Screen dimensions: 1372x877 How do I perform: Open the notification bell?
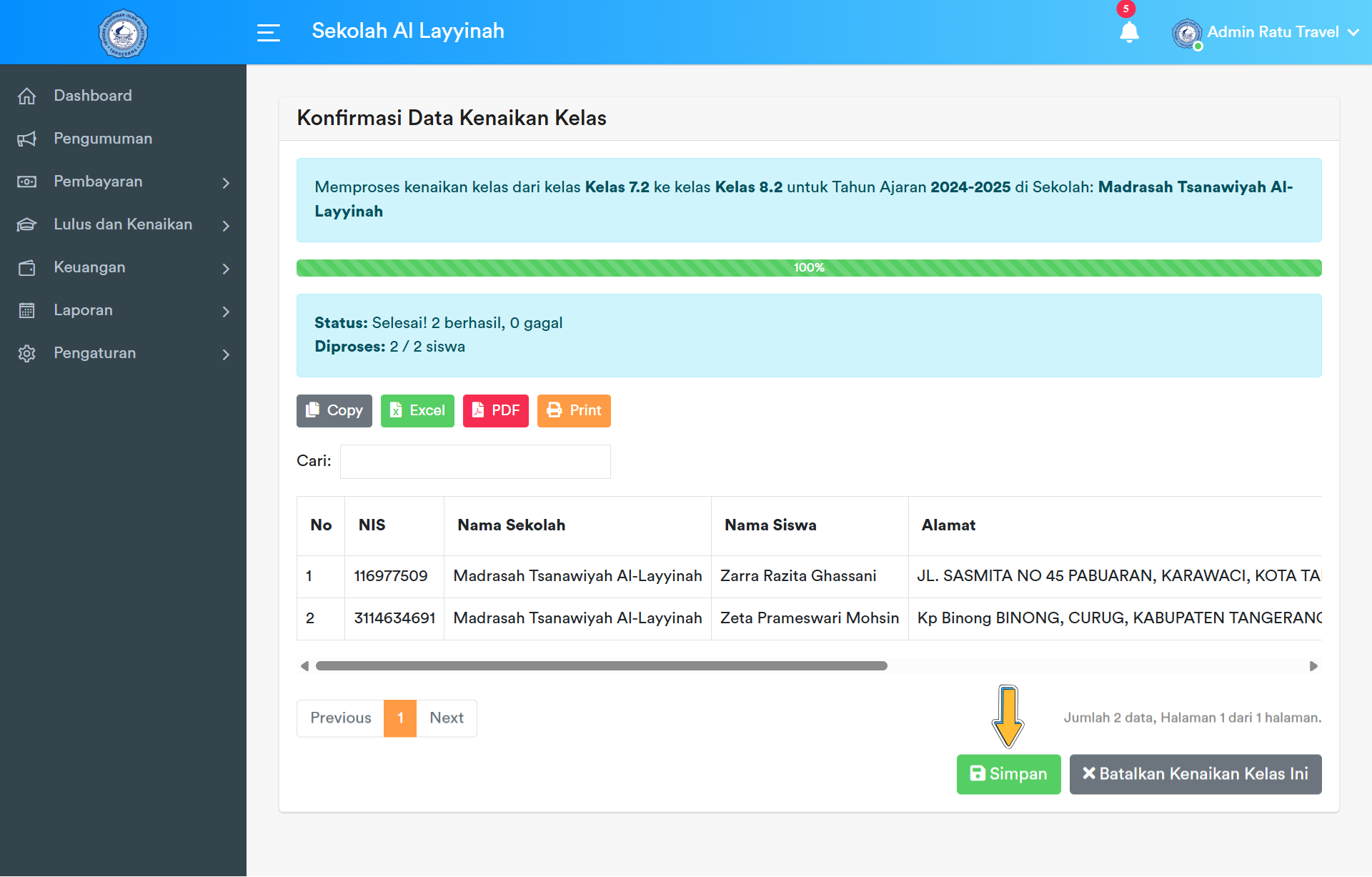click(x=1129, y=32)
